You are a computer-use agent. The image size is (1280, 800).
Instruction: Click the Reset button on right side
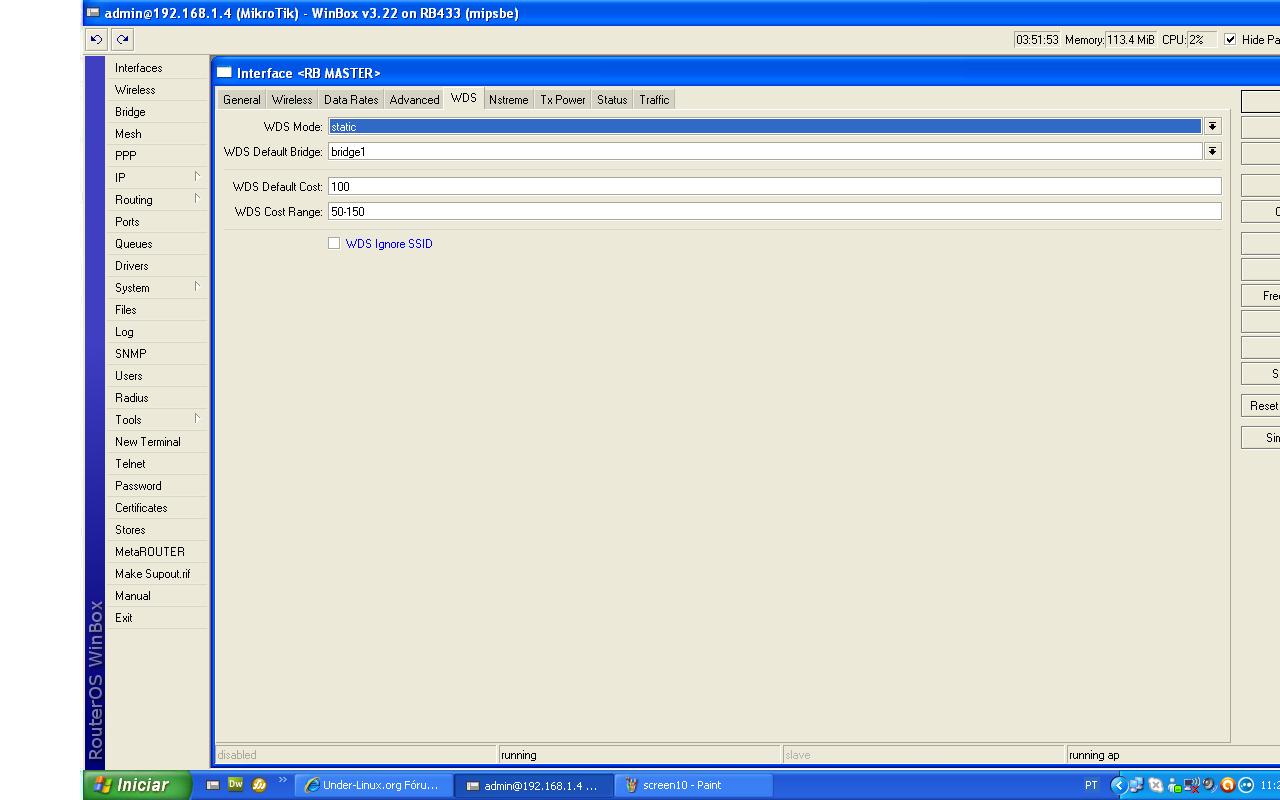[1261, 406]
